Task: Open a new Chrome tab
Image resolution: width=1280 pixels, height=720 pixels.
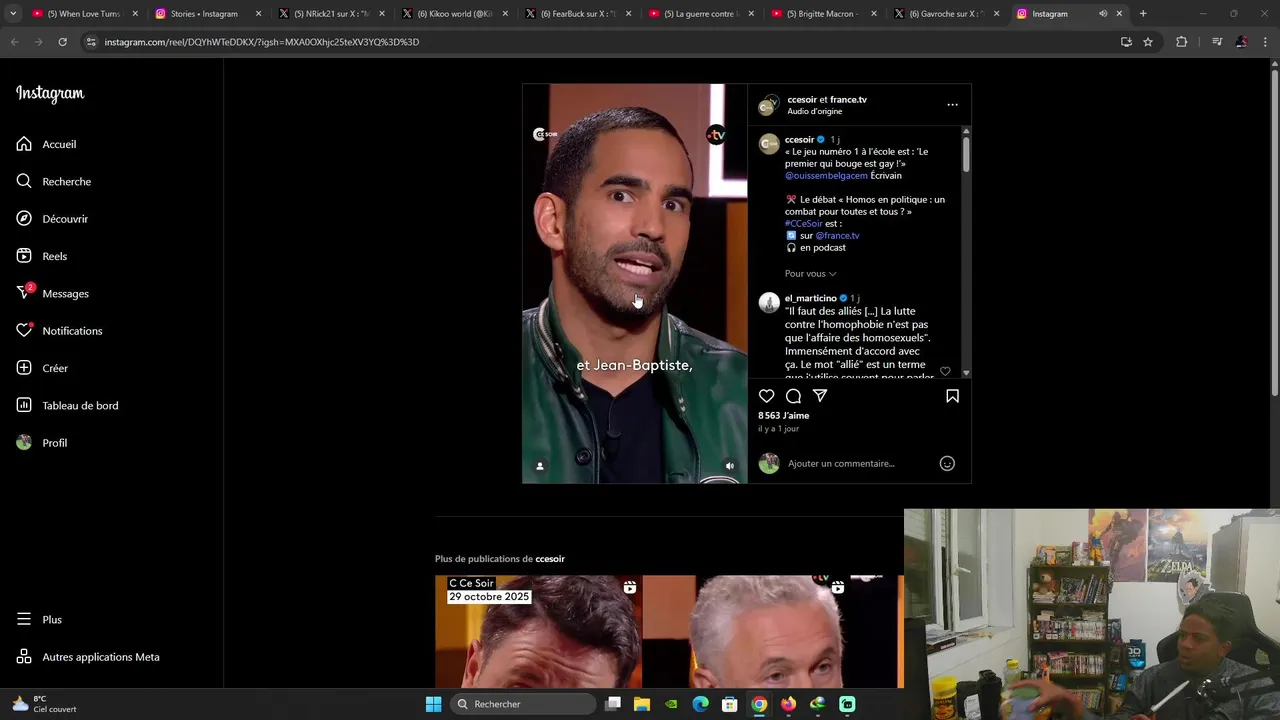Action: [1143, 14]
